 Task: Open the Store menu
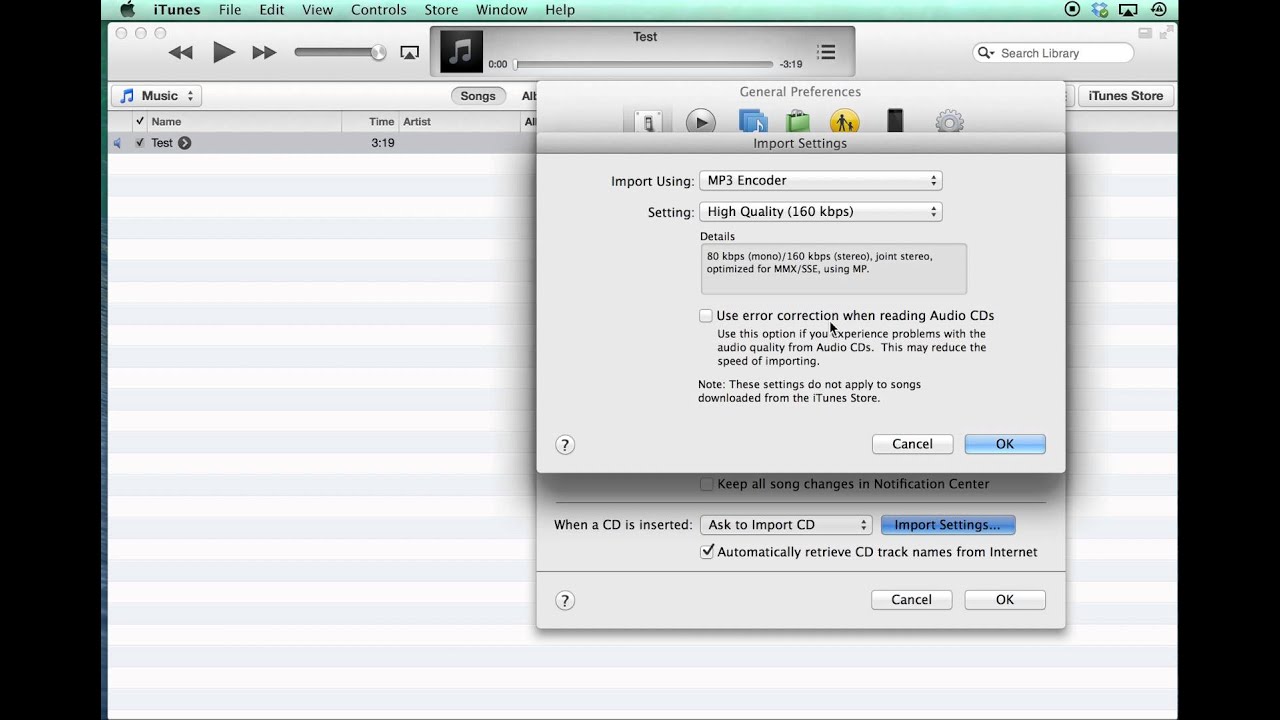pyautogui.click(x=441, y=10)
